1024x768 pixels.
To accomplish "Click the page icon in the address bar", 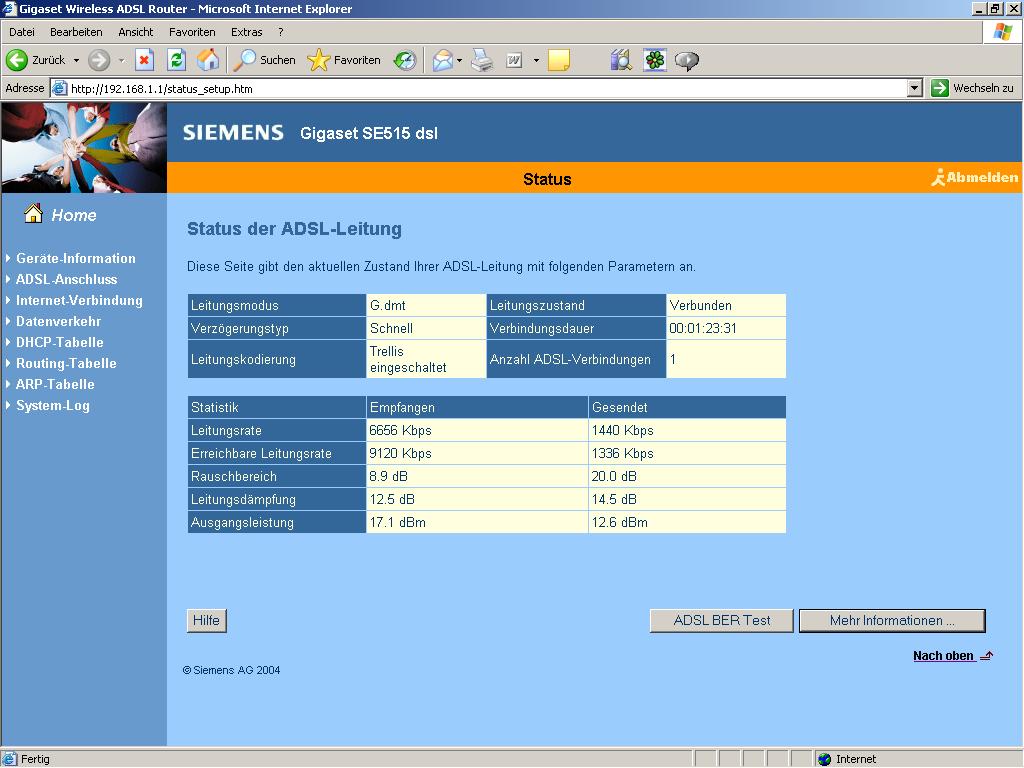I will tap(59, 88).
